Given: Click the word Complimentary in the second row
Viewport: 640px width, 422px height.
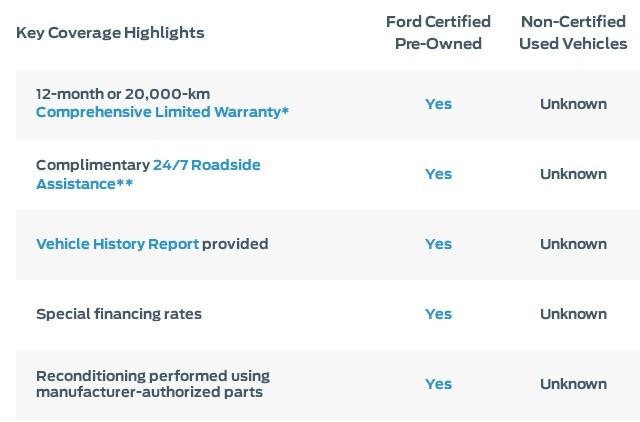Looking at the screenshot, I should (x=93, y=165).
